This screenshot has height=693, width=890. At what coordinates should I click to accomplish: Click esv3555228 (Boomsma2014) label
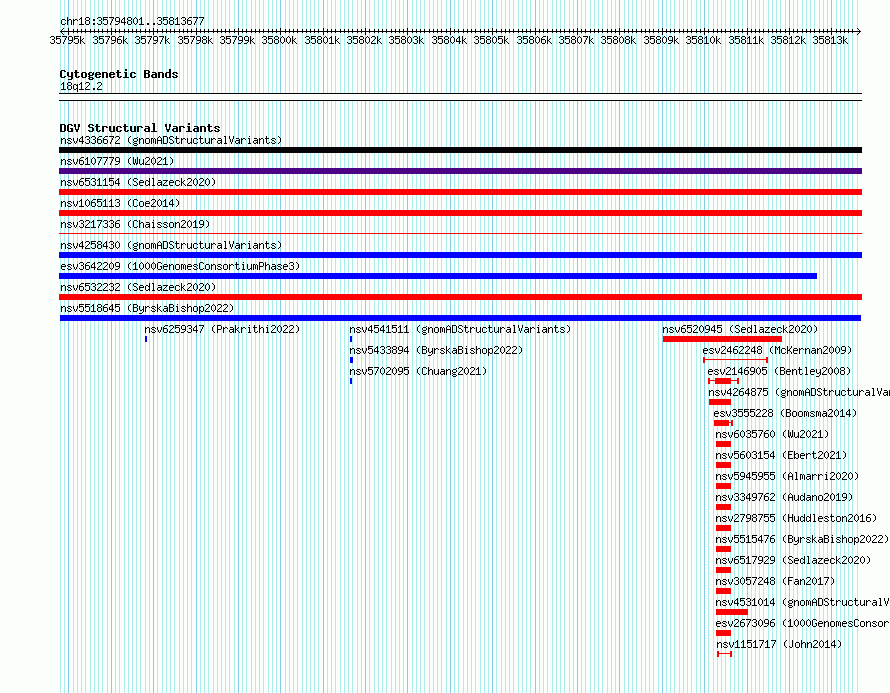pyautogui.click(x=785, y=413)
